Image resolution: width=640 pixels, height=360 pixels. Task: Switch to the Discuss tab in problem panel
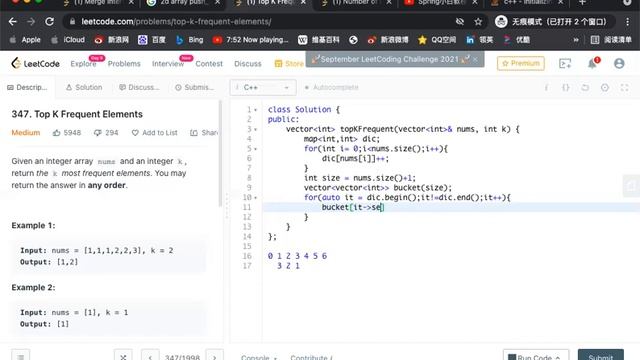click(139, 87)
